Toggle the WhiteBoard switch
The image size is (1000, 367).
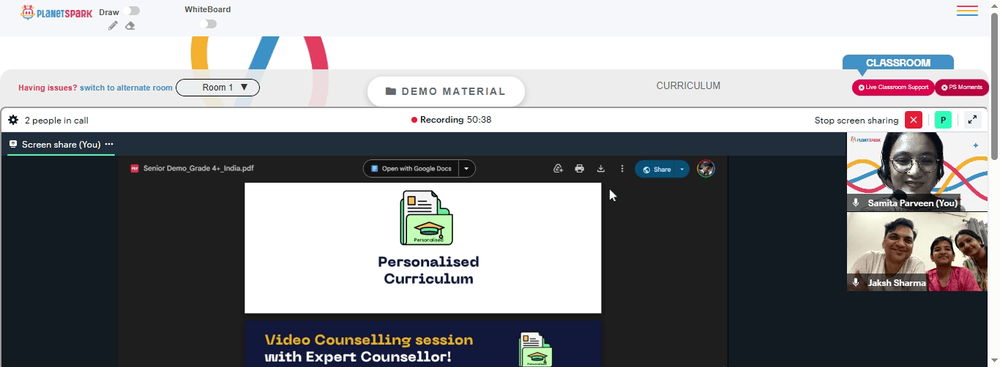pyautogui.click(x=208, y=24)
